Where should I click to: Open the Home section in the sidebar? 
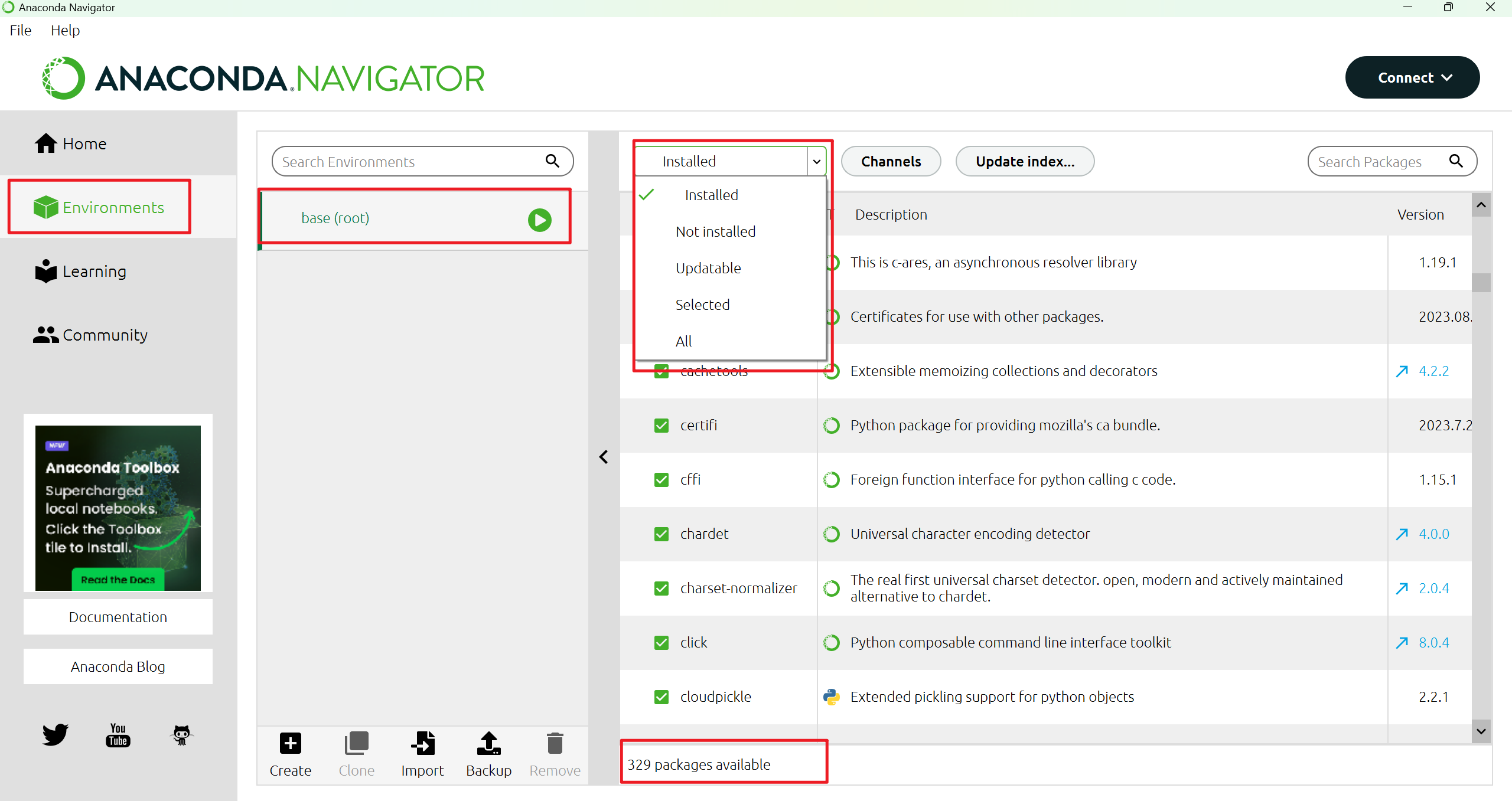pyautogui.click(x=70, y=143)
